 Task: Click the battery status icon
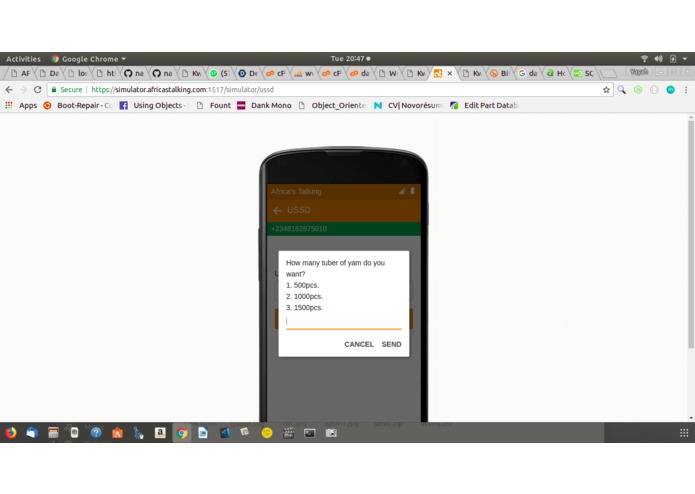(x=673, y=59)
